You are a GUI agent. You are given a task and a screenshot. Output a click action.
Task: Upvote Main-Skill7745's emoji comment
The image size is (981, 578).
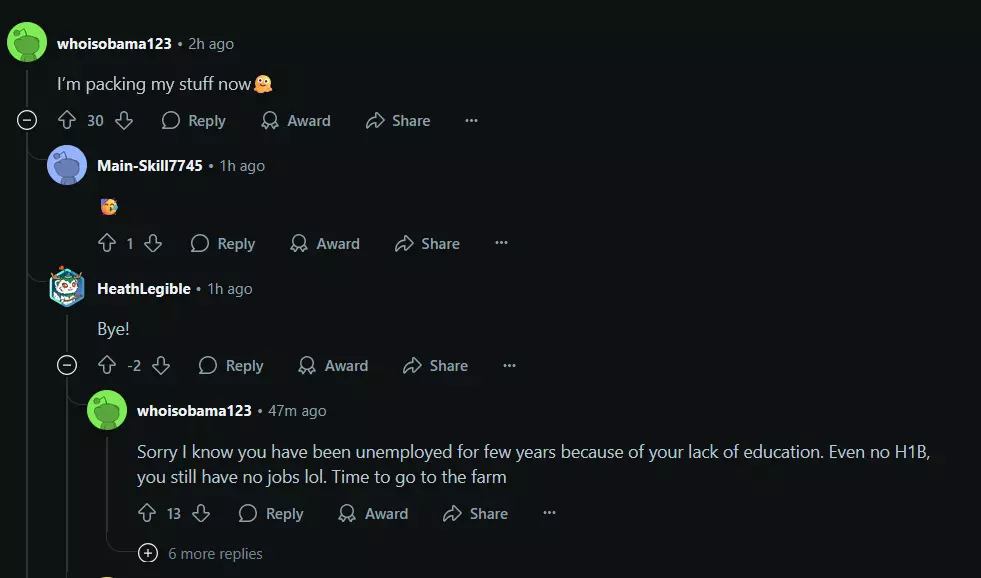pos(107,244)
